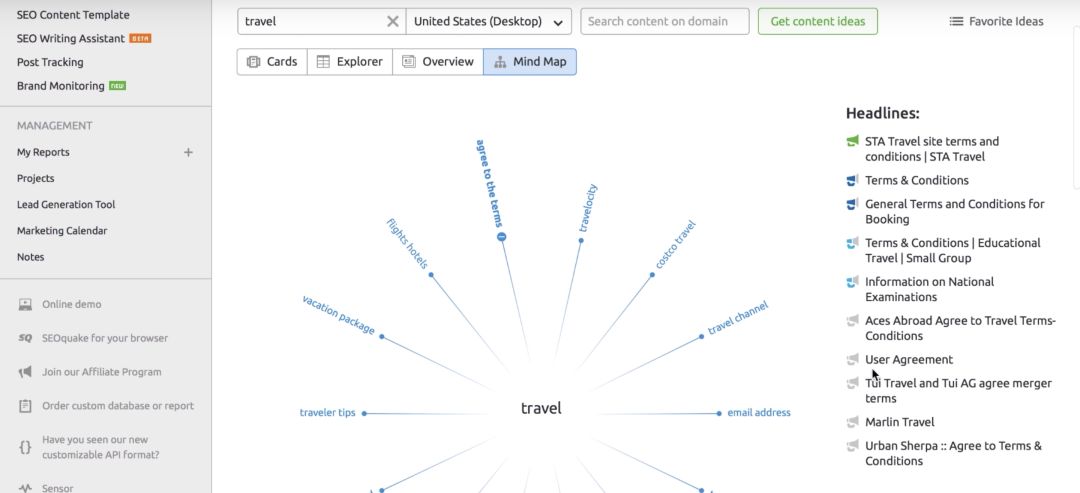1080x493 pixels.
Task: Click the custom database clipboard icon
Action: [25, 406]
